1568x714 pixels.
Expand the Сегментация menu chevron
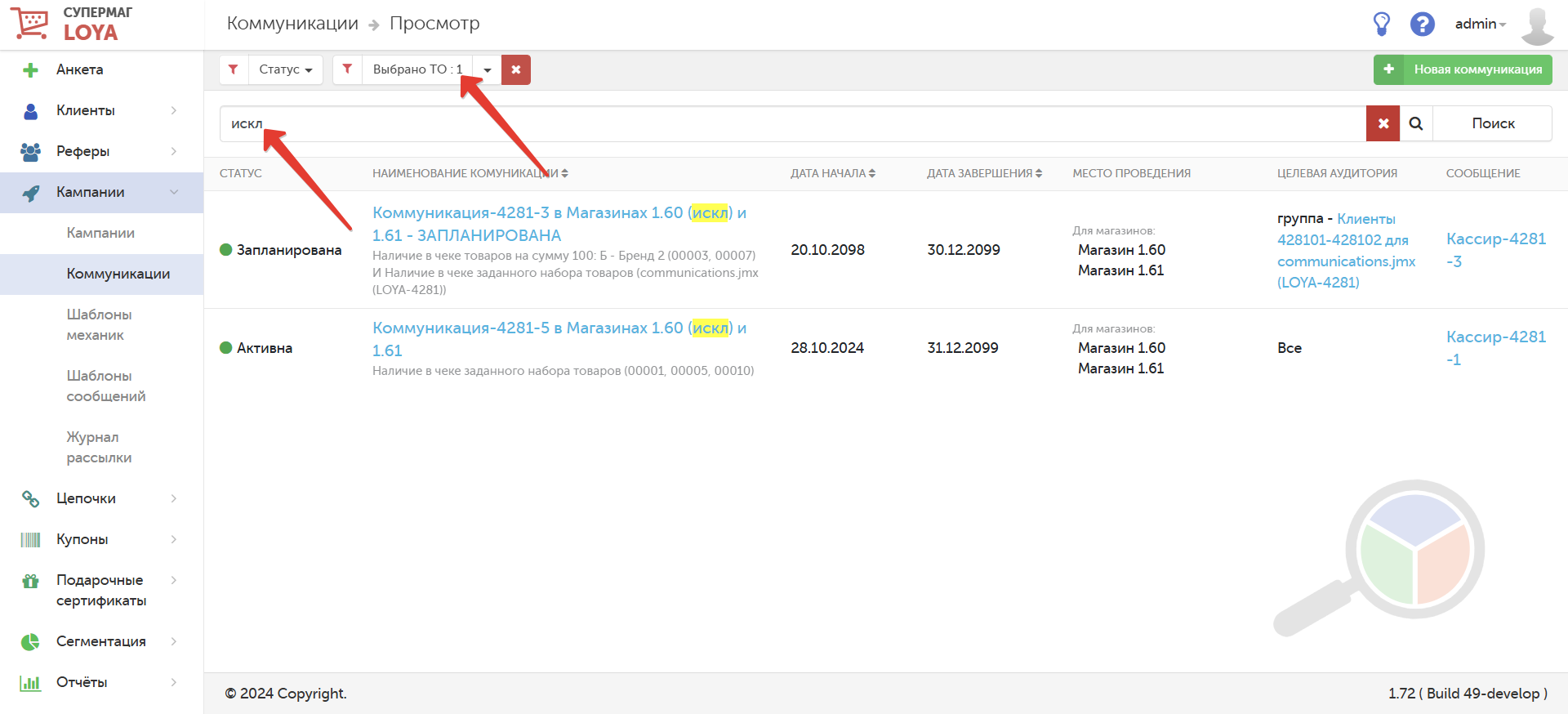[x=174, y=641]
